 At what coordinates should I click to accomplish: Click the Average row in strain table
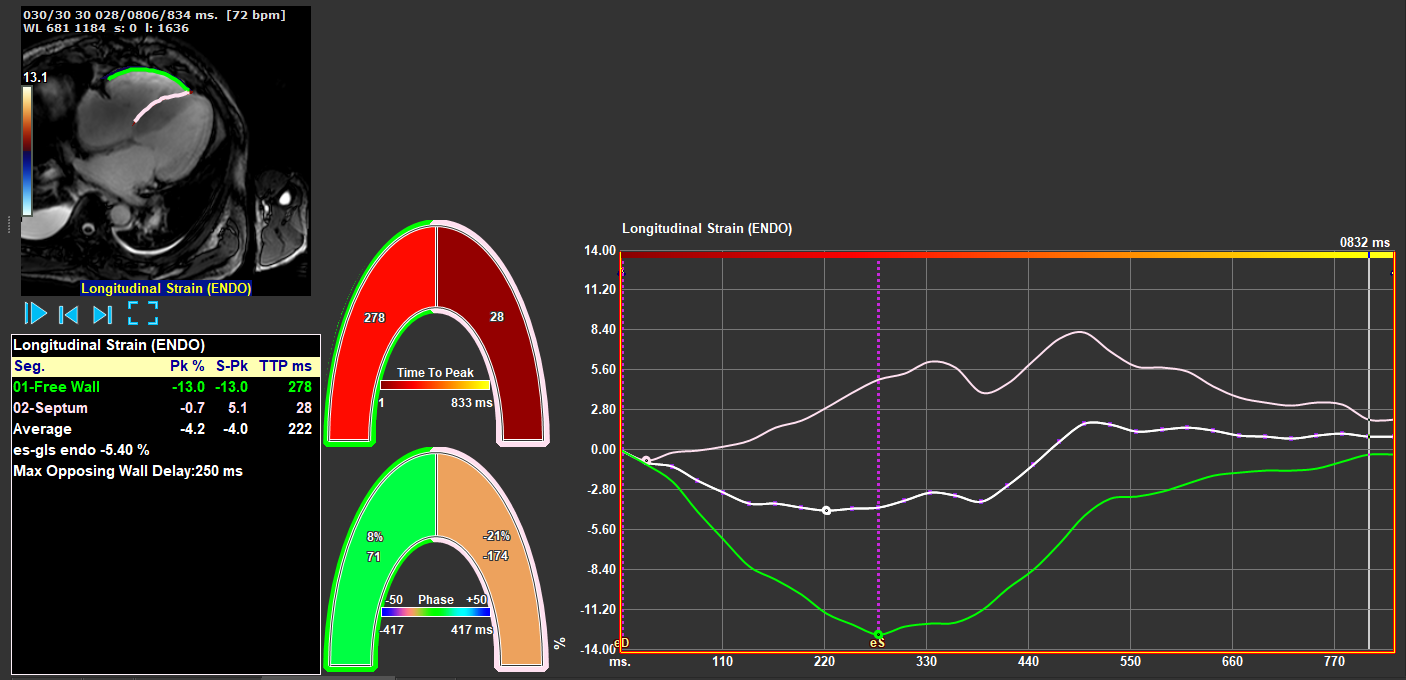pos(42,429)
